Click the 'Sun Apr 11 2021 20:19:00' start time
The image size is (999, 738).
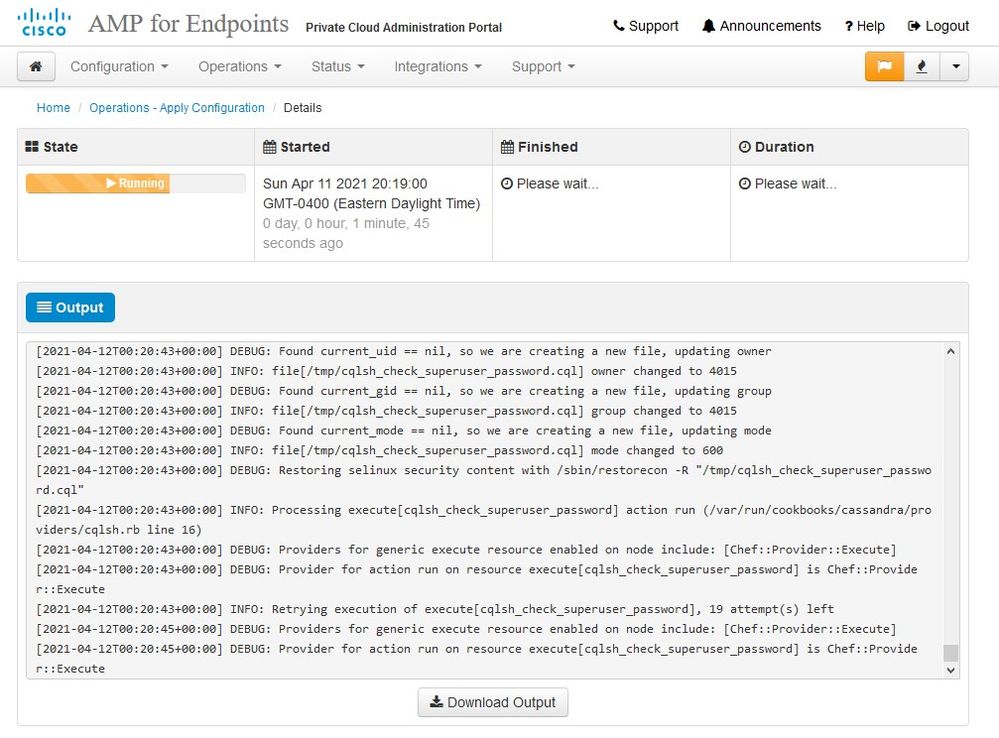tap(345, 184)
